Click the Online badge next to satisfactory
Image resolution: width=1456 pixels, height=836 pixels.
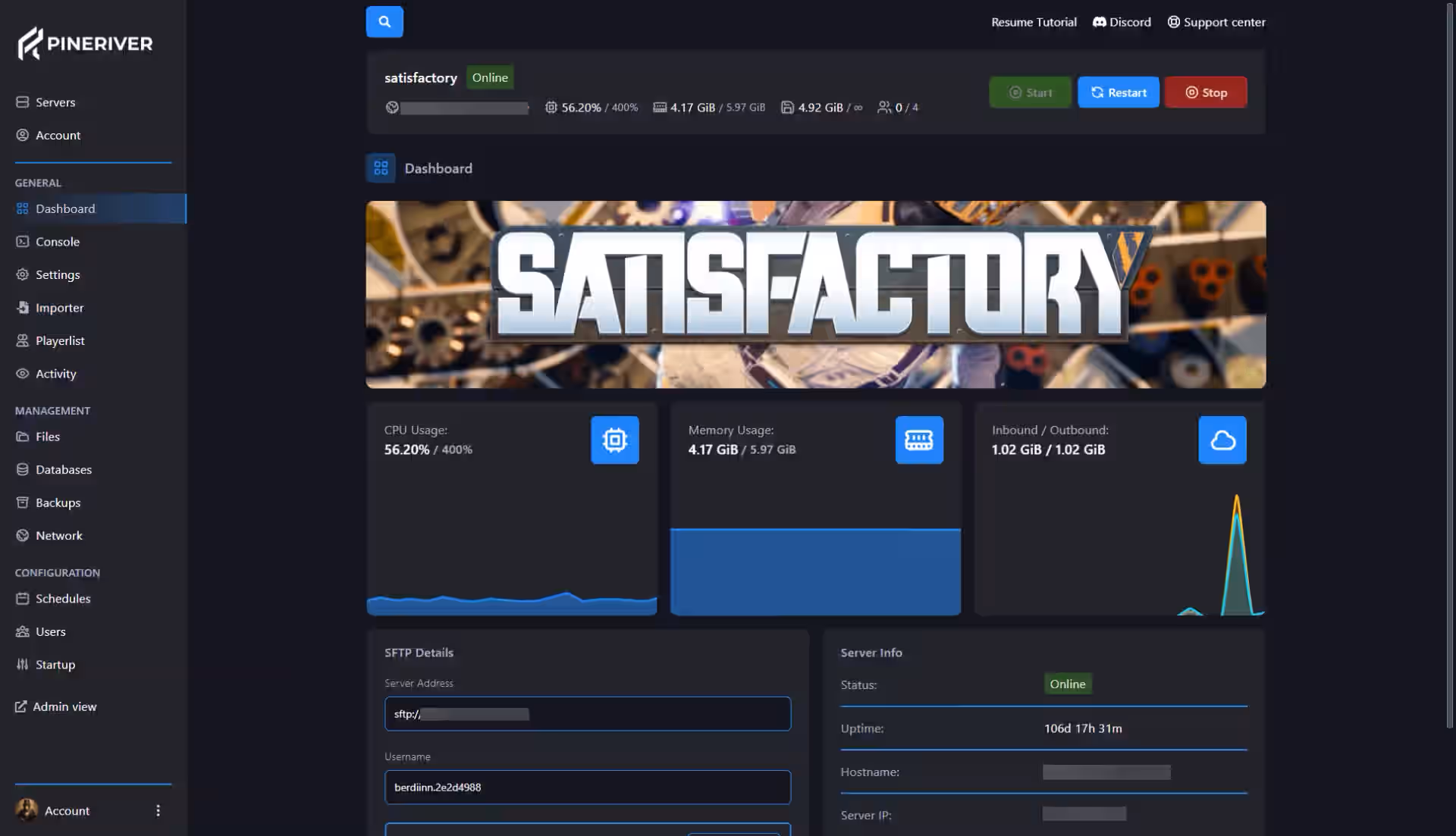click(x=490, y=77)
